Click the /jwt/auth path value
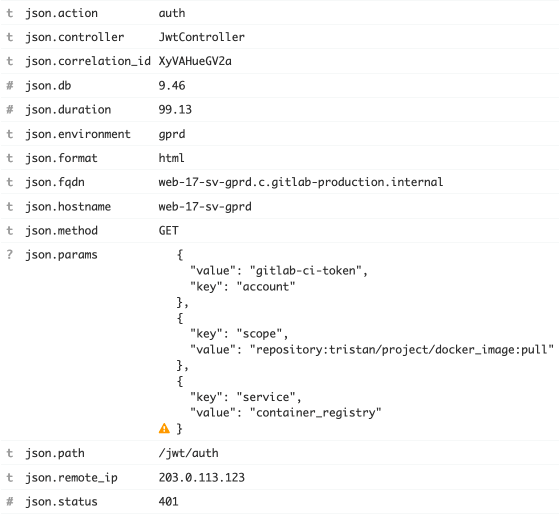This screenshot has width=559, height=515. tap(189, 453)
